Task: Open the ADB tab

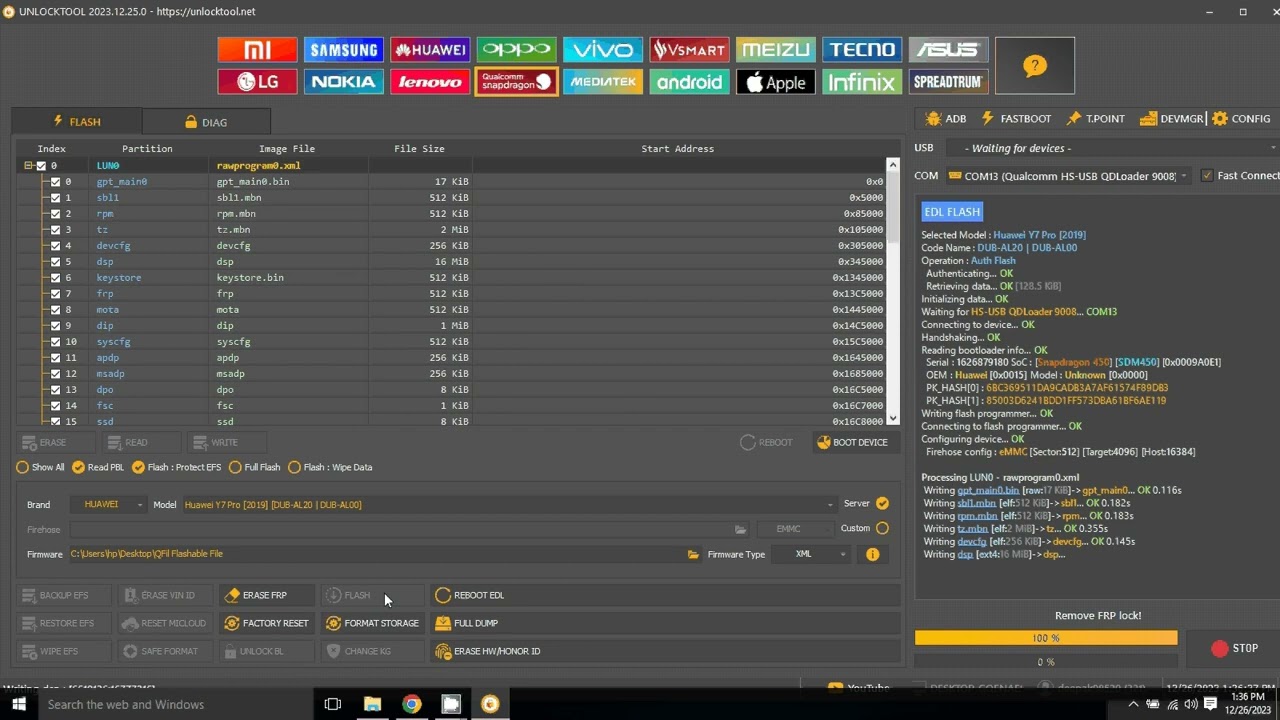Action: tap(946, 119)
